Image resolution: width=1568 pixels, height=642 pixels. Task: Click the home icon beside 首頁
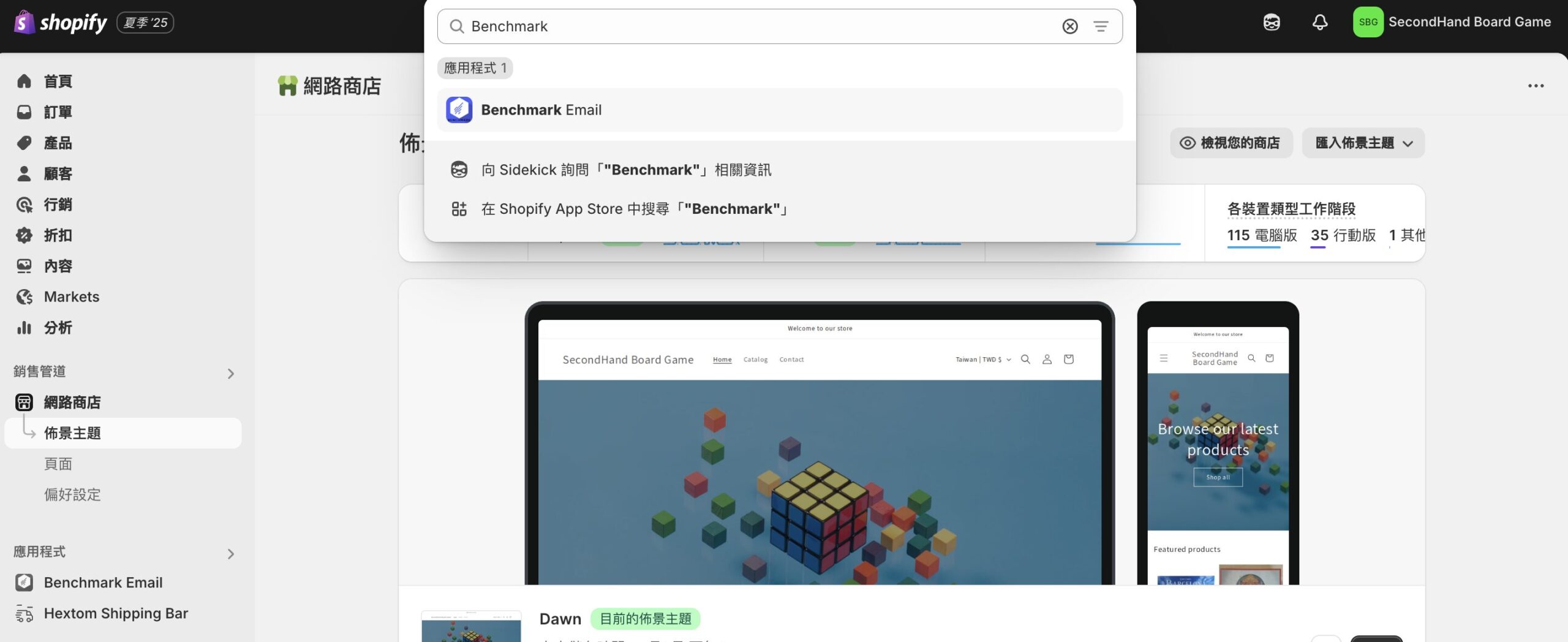[24, 81]
